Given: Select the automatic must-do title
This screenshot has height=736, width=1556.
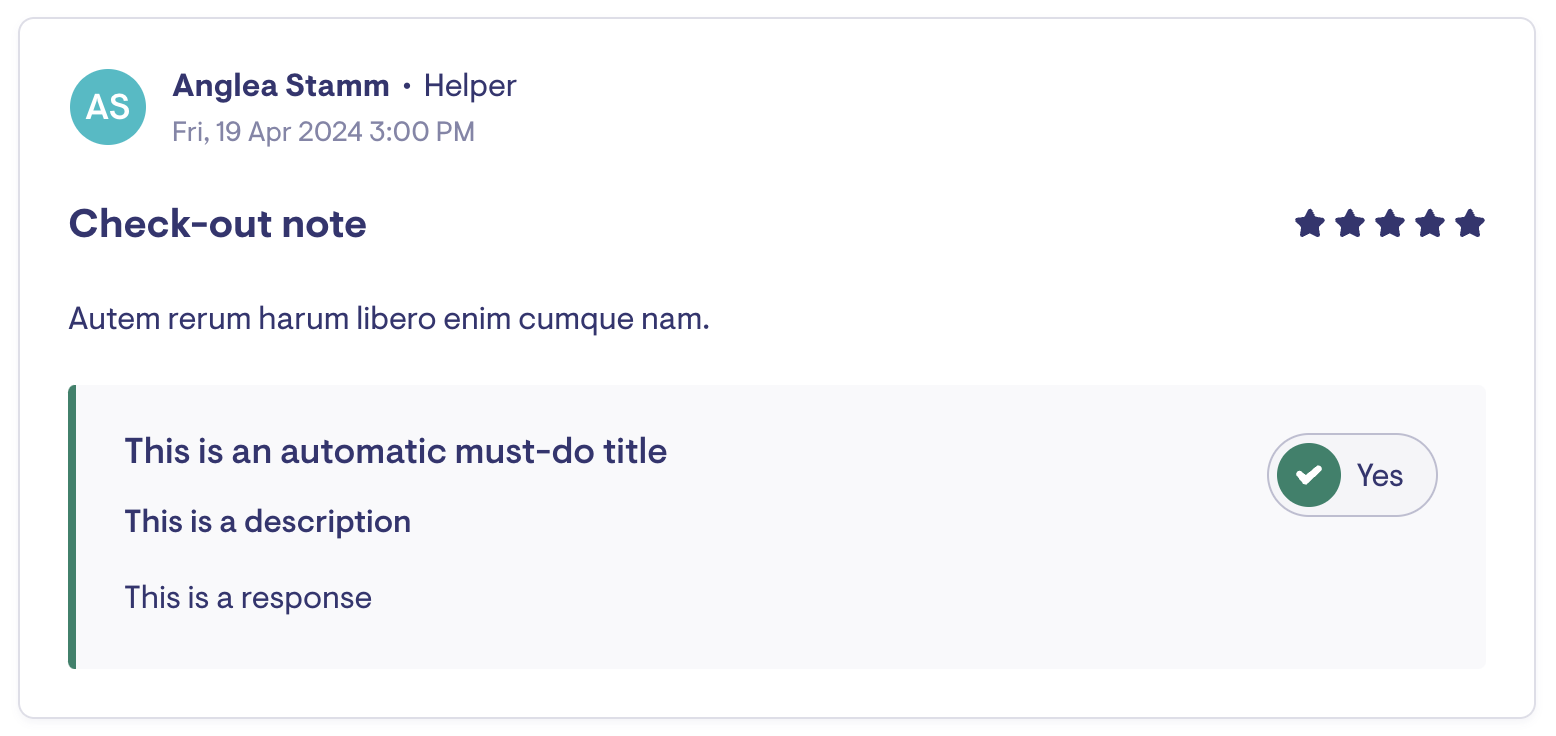Looking at the screenshot, I should 395,452.
